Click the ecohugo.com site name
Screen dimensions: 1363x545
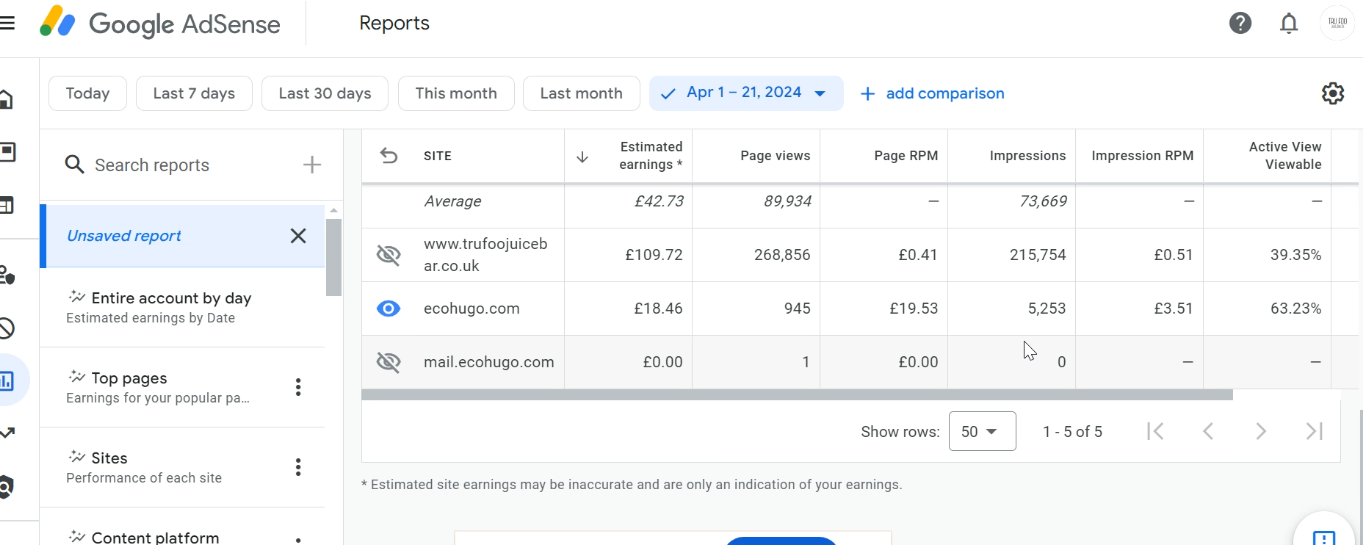[472, 309]
